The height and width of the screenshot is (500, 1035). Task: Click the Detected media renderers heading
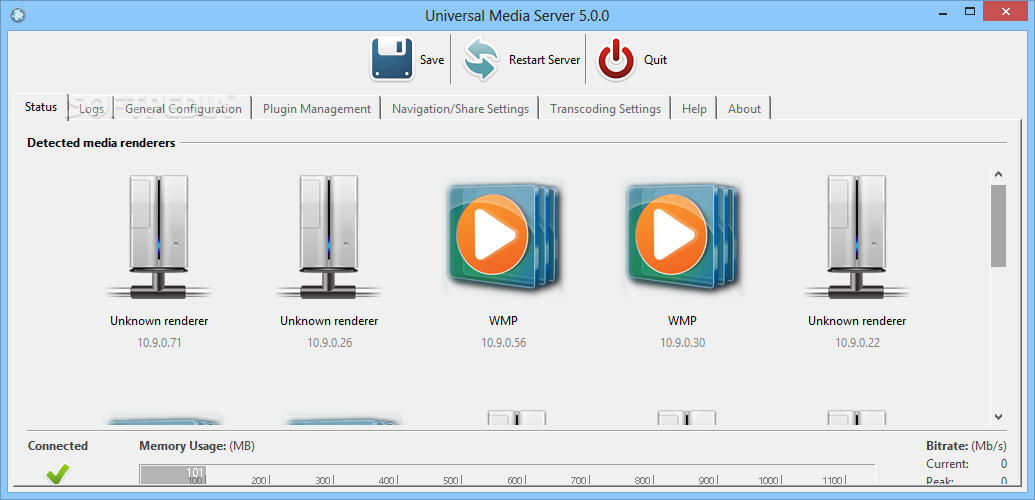[x=101, y=143]
